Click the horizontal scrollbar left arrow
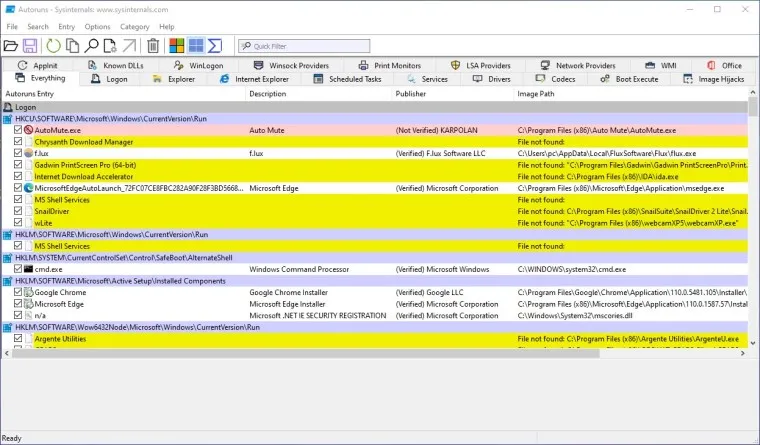 point(7,353)
